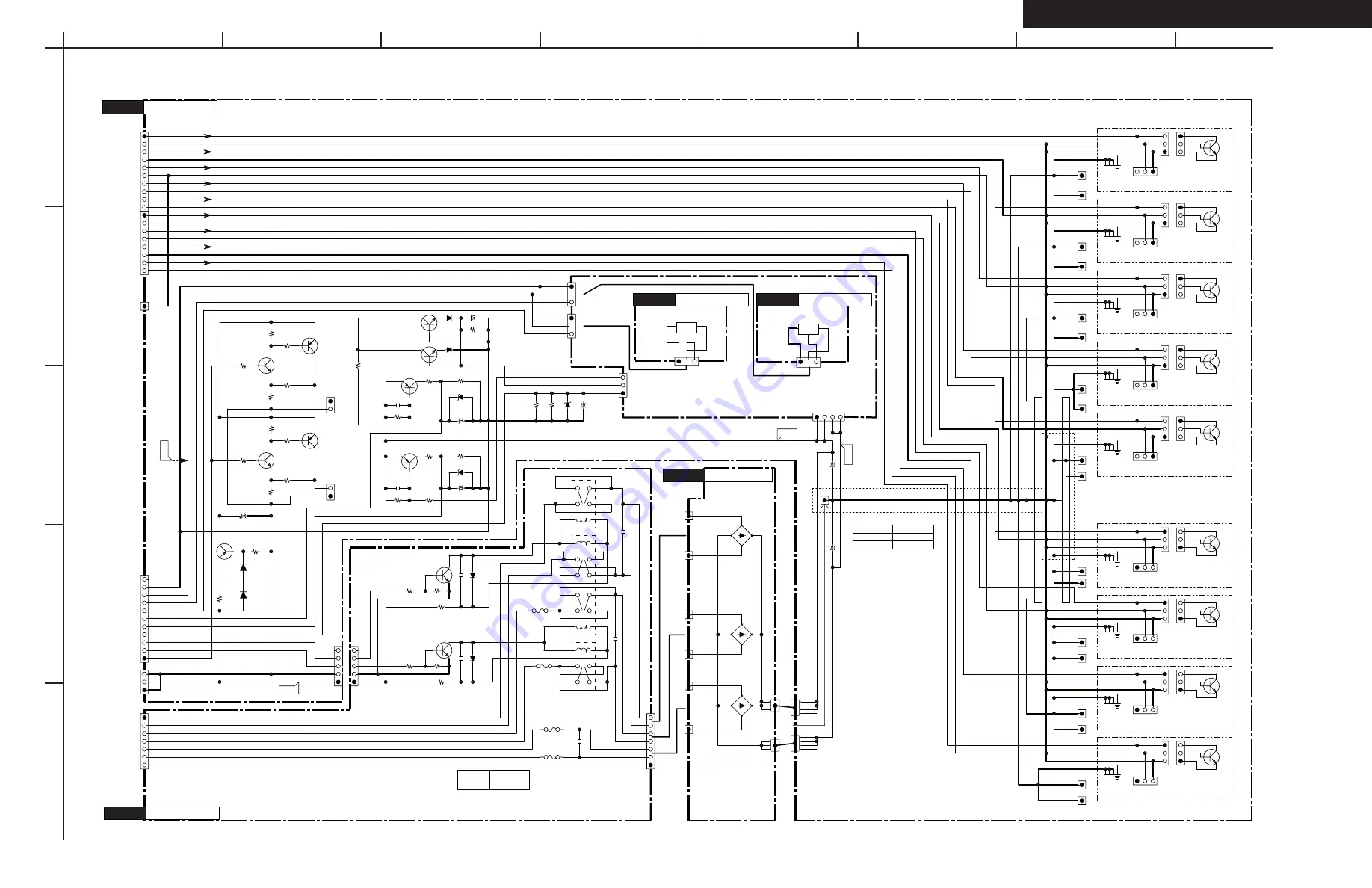Click the lower relay driver transistor
Image resolution: width=1372 pixels, height=888 pixels.
pyautogui.click(x=444, y=650)
